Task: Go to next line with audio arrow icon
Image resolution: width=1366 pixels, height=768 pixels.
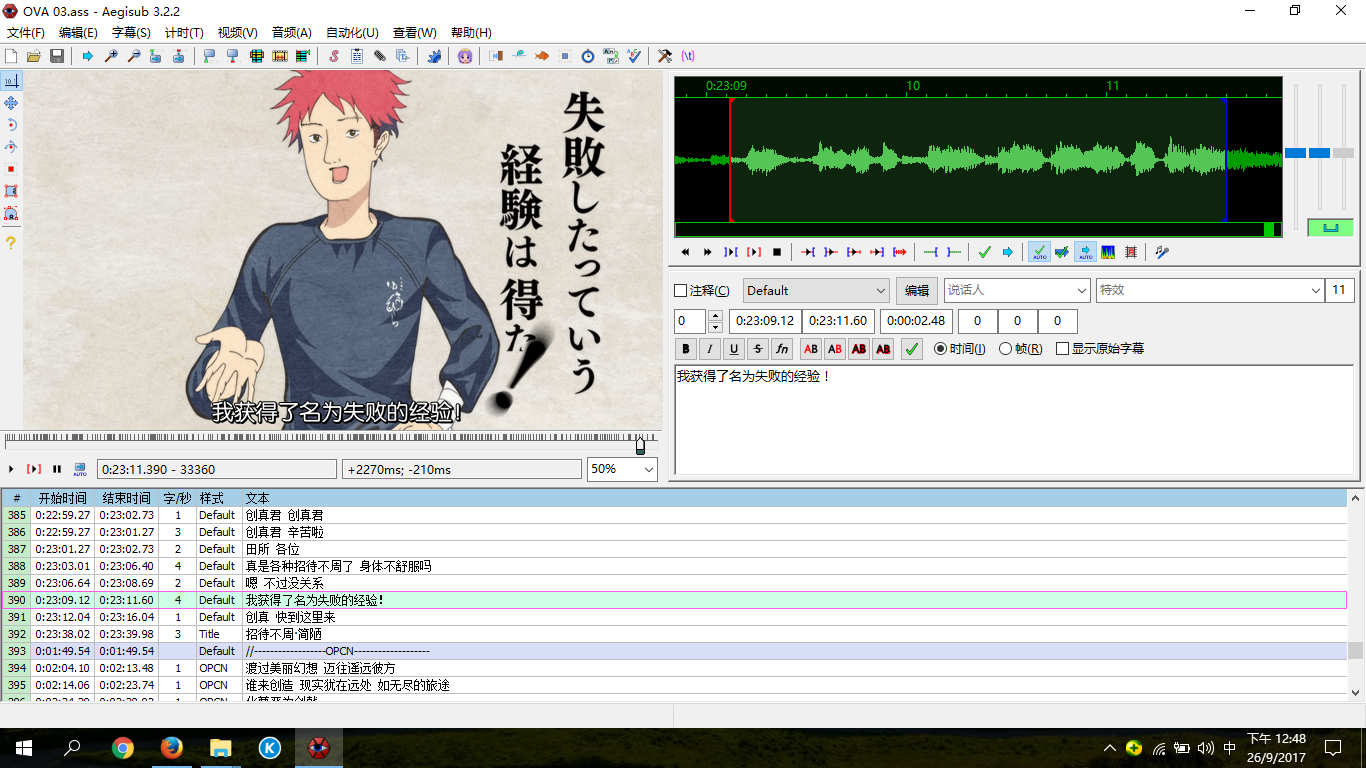Action: click(x=1007, y=252)
